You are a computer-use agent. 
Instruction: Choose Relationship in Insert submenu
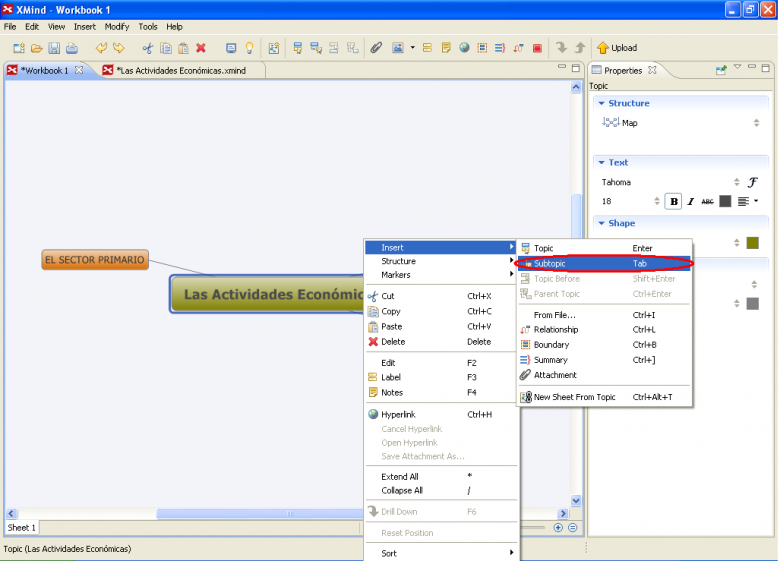coord(604,329)
